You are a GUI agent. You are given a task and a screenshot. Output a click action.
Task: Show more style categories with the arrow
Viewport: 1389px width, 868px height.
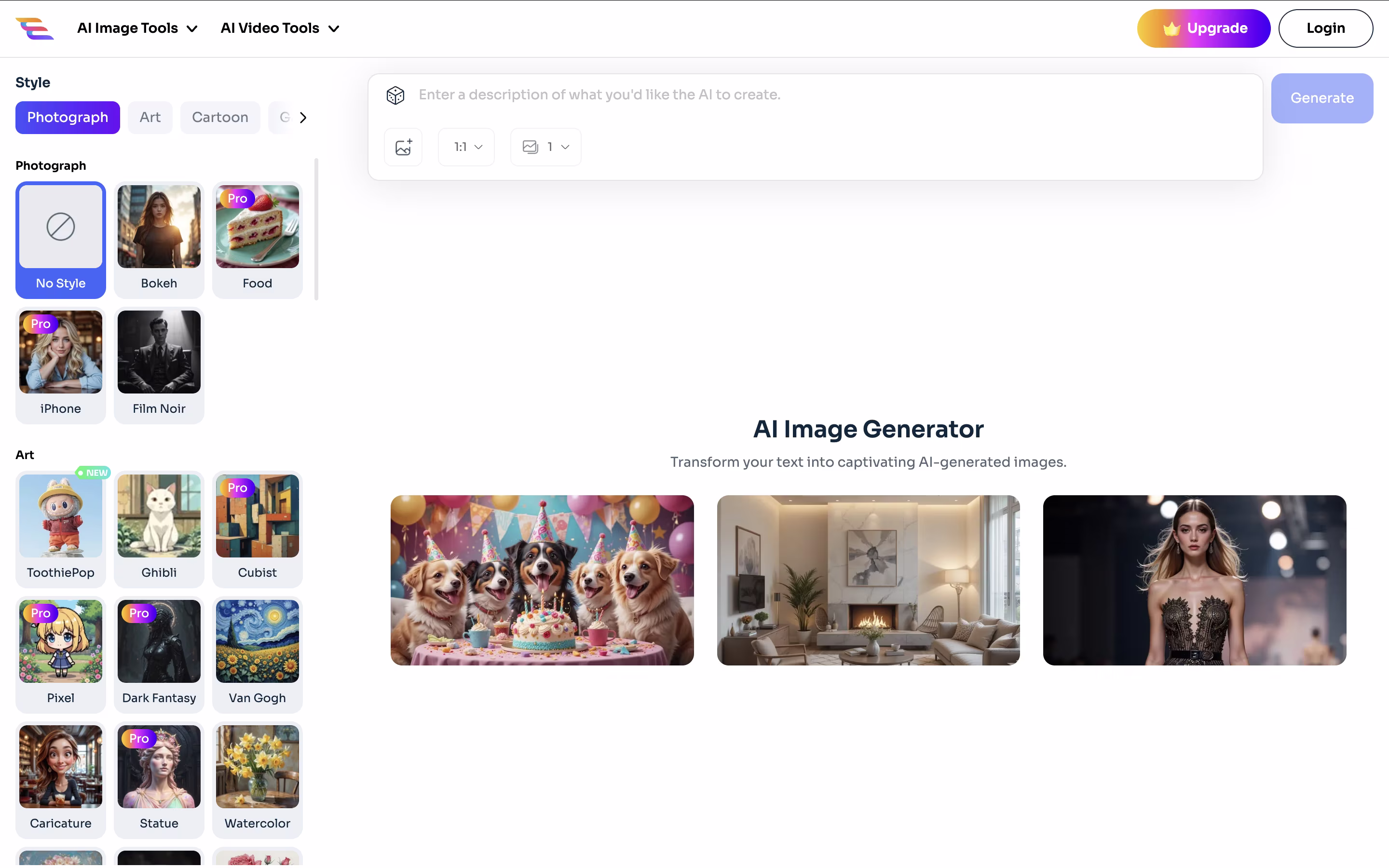[303, 118]
